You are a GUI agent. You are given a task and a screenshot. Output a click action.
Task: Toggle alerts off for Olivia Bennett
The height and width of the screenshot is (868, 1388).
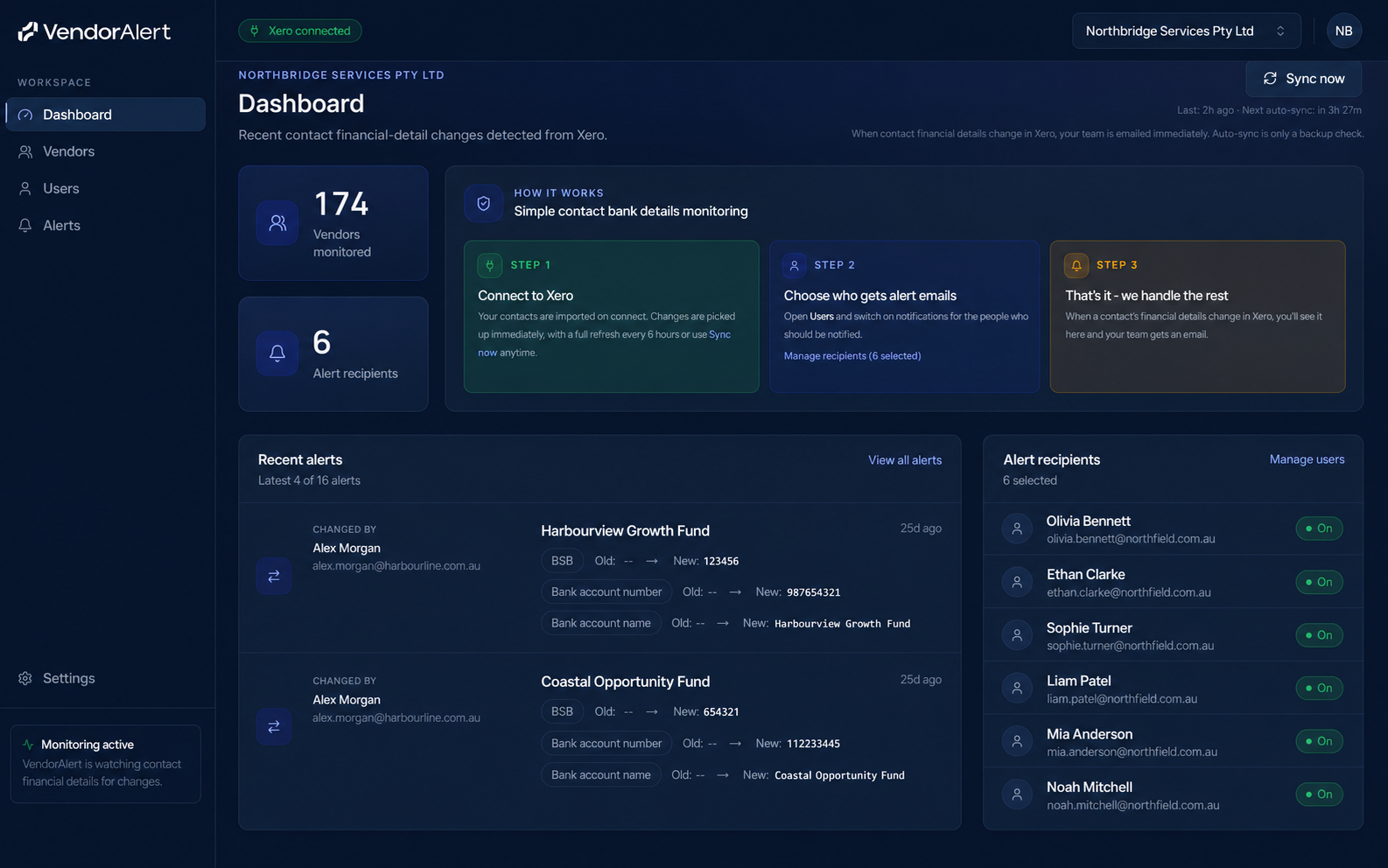coord(1319,528)
